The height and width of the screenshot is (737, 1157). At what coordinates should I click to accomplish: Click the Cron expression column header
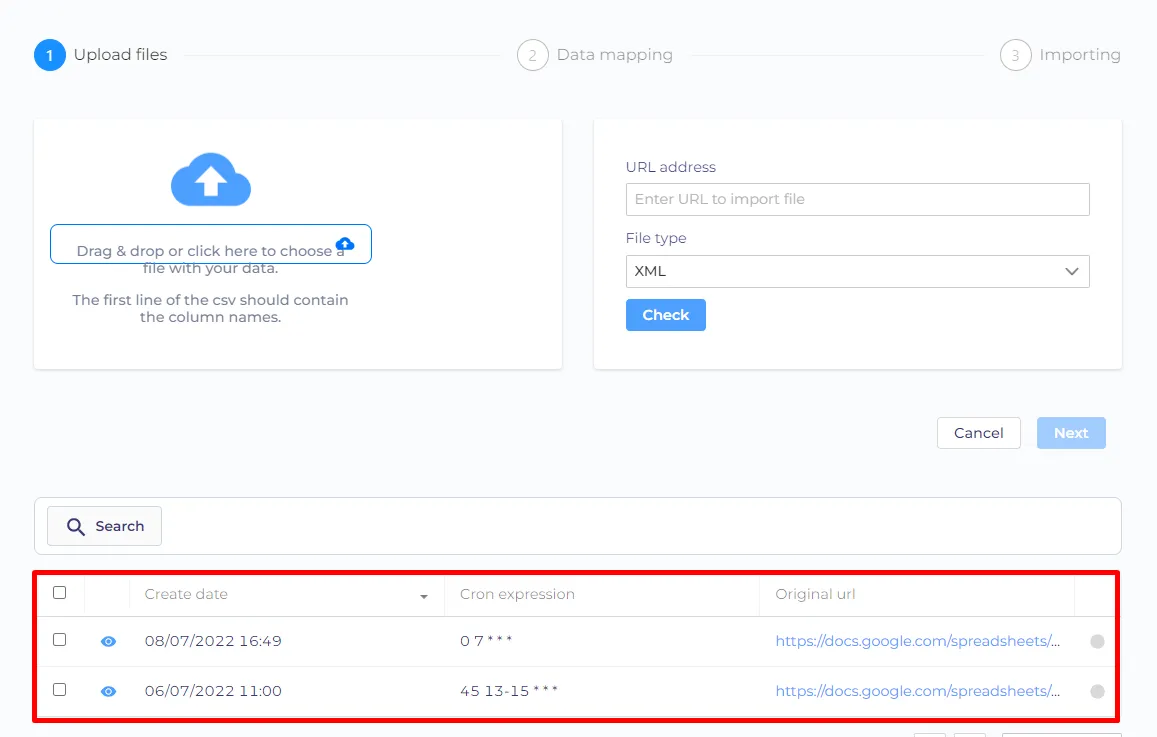tap(517, 594)
